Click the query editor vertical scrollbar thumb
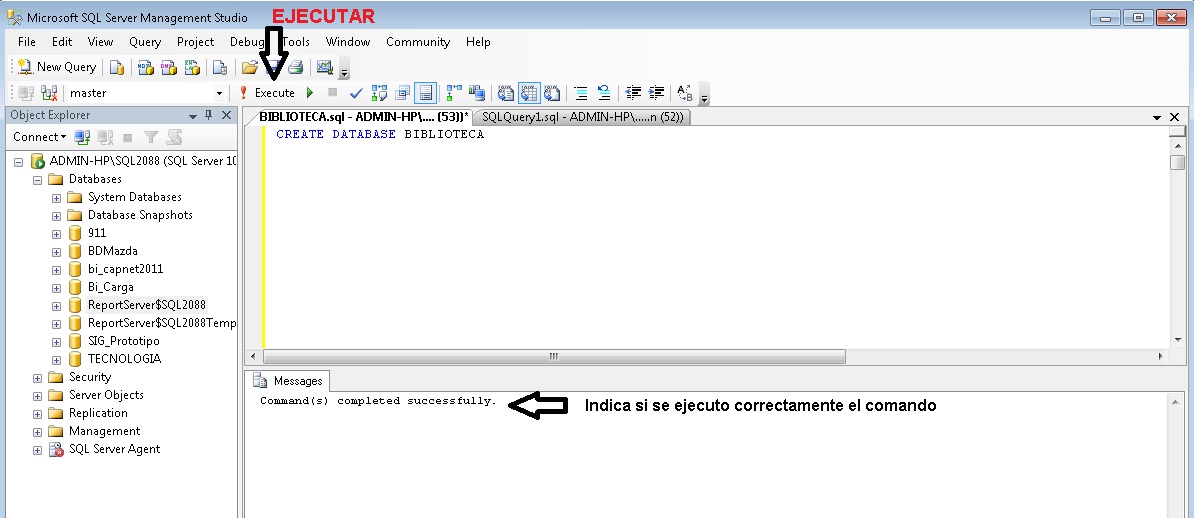Viewport: 1194px width, 518px height. [x=1178, y=161]
